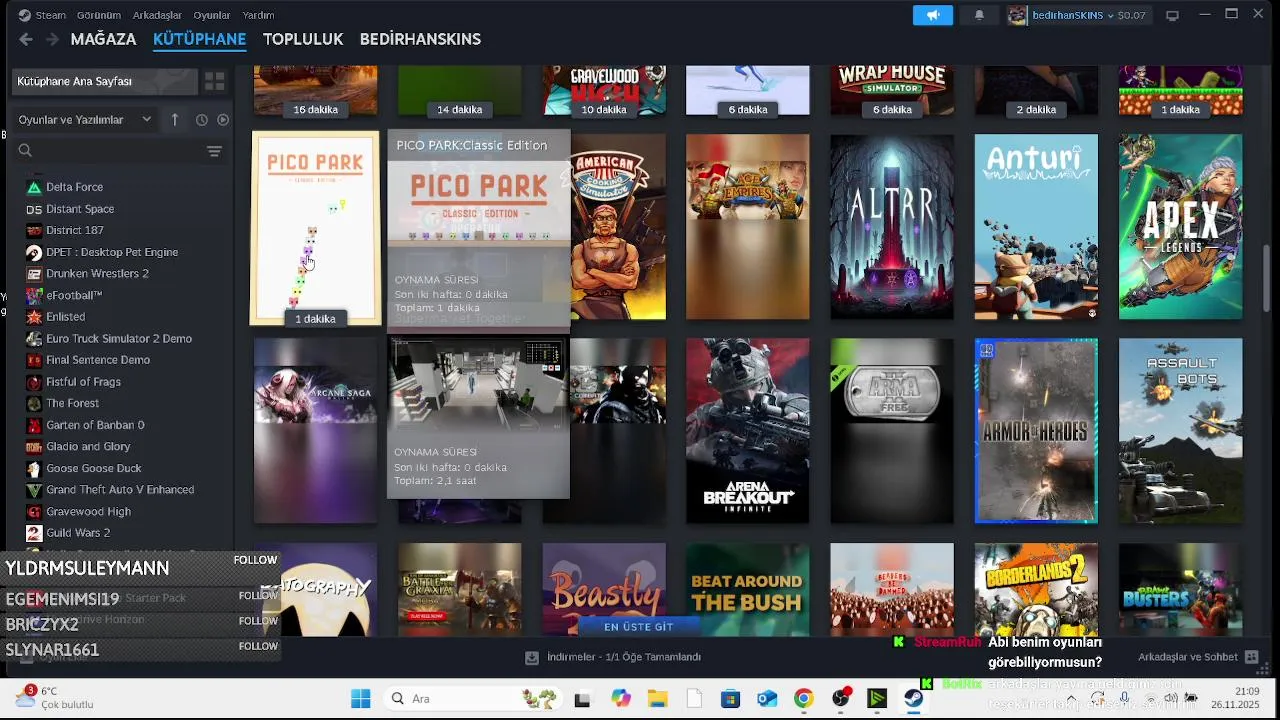
Task: Expand the Oyunlar ve Yazılımlar dropdown
Action: coord(85,120)
